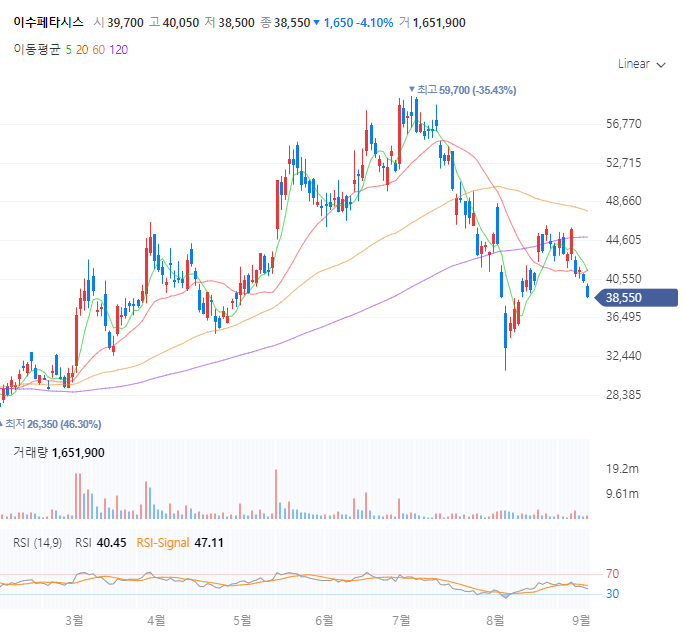Click the 거래량 1,651,900 volume label

[x=59, y=453]
